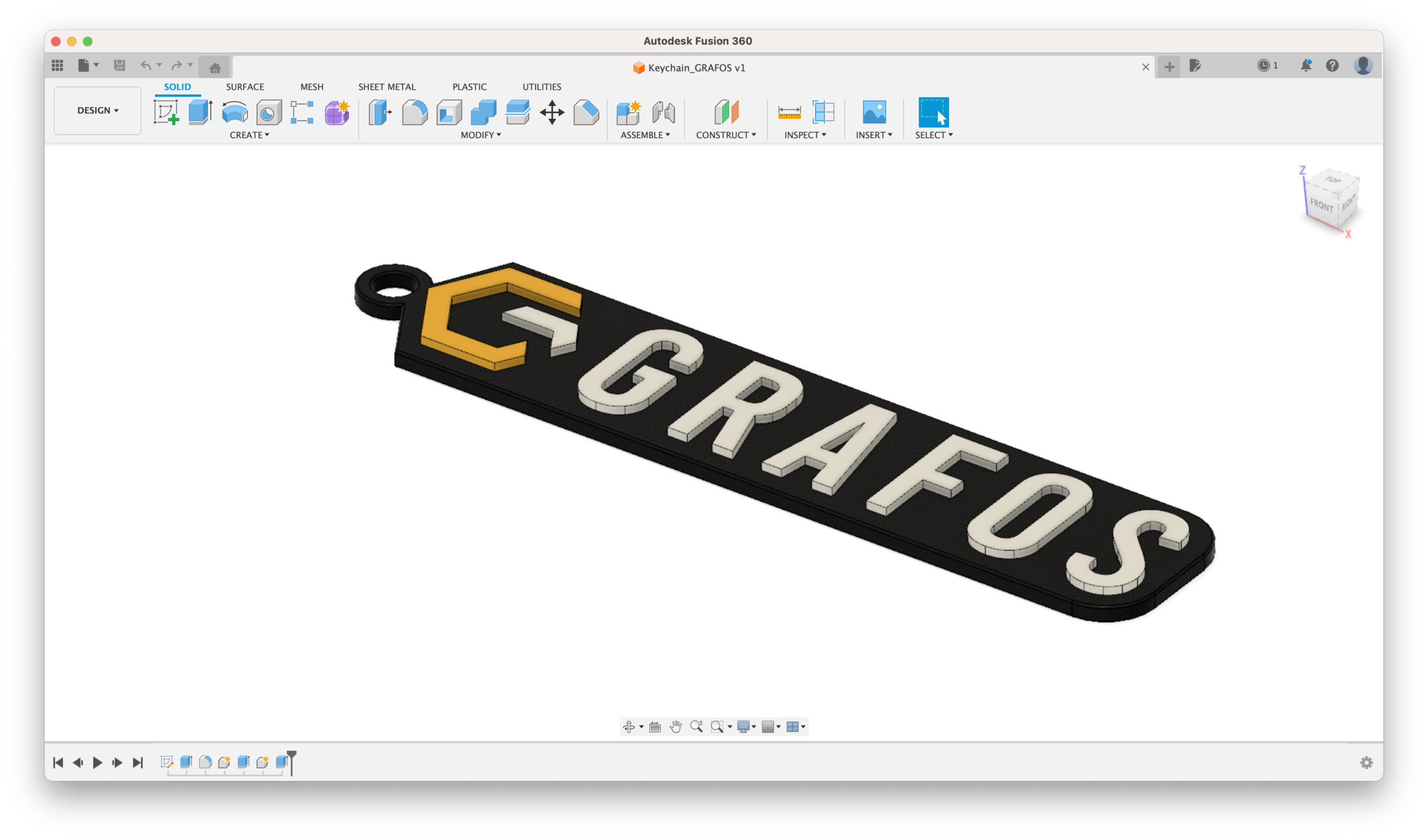
Task: Pick the Rectangular Pattern tool
Action: click(302, 112)
